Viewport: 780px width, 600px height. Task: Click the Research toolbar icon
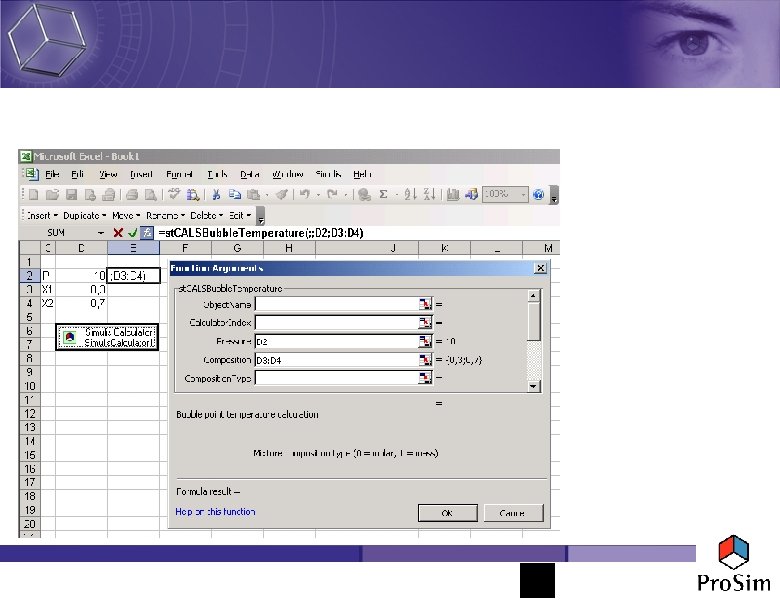(x=193, y=195)
